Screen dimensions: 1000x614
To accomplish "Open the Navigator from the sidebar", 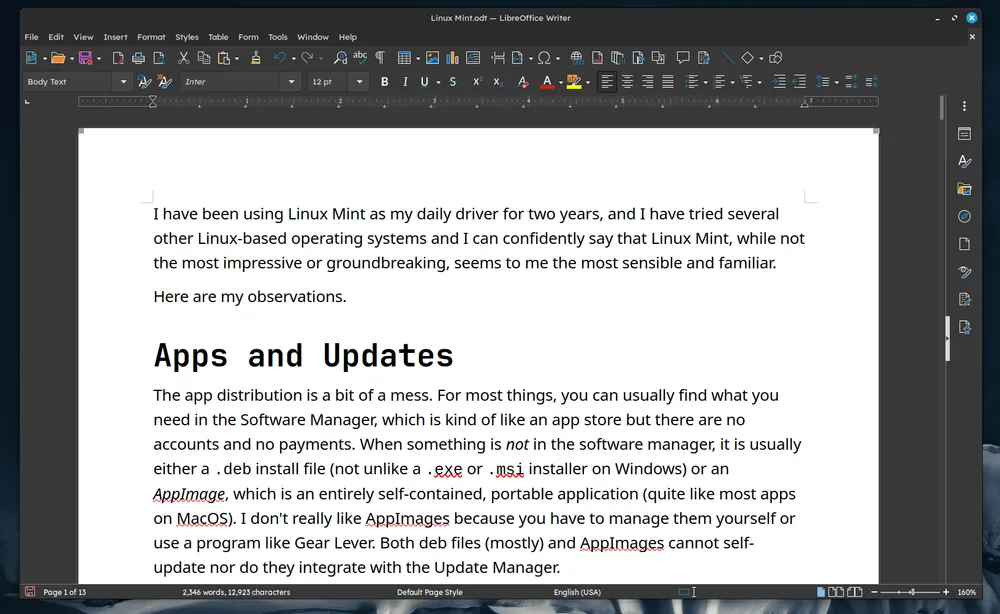I will point(964,216).
